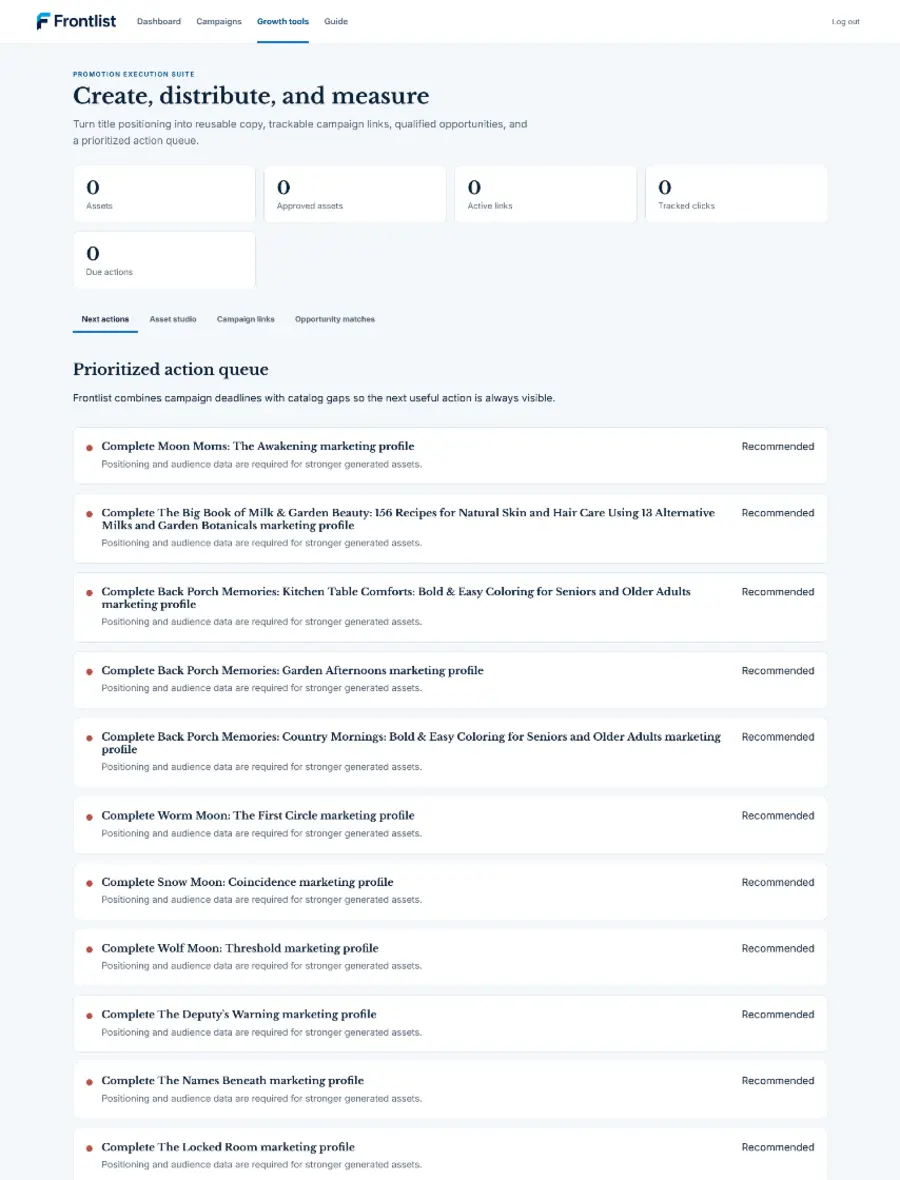Open Complete The Names Beneath marketing profile
The image size is (900, 1180).
pyautogui.click(x=450, y=1090)
